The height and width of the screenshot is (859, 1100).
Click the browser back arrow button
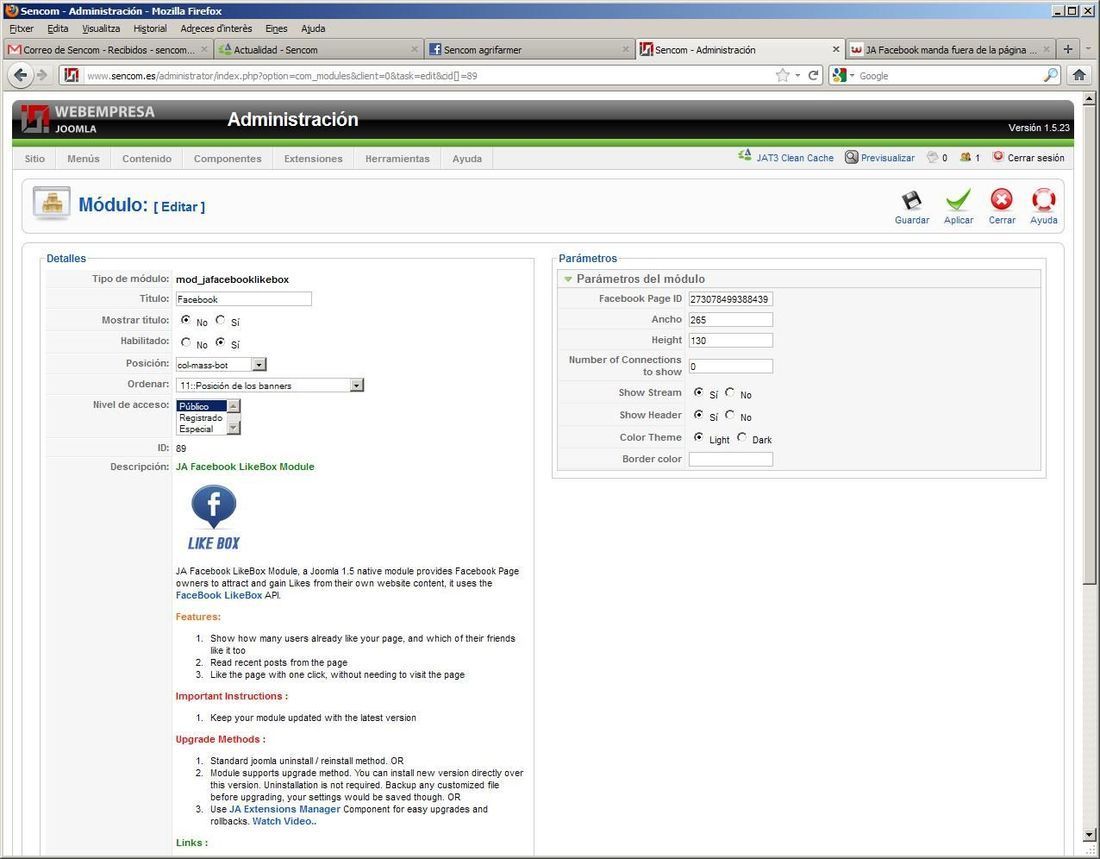click(x=20, y=75)
